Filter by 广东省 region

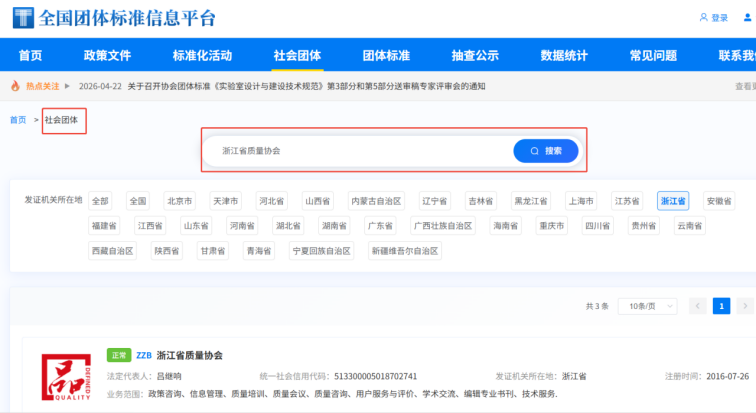pos(380,226)
